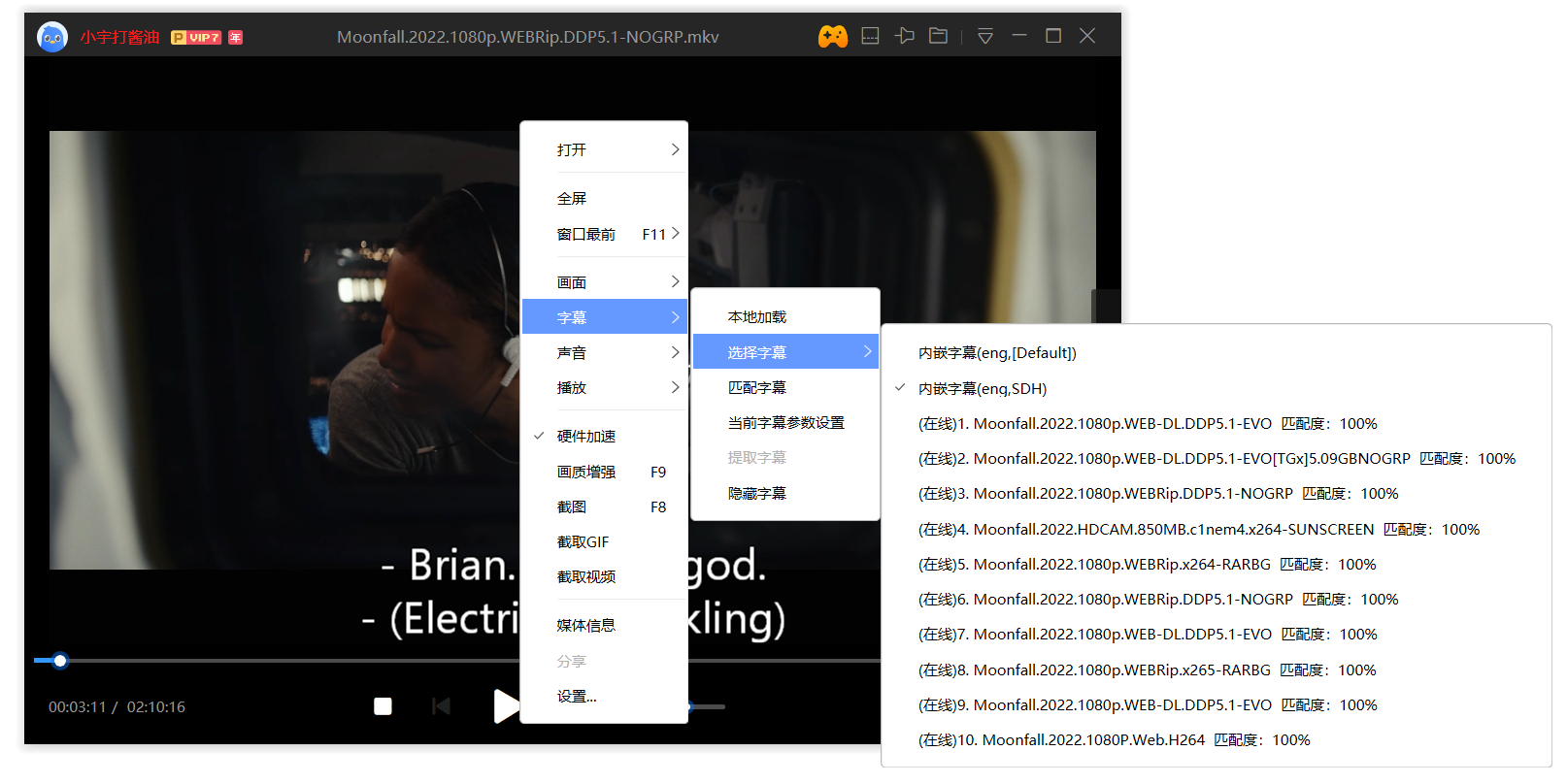Open the main menu triangle icon
Screen dimensions: 1567x784
(x=984, y=37)
